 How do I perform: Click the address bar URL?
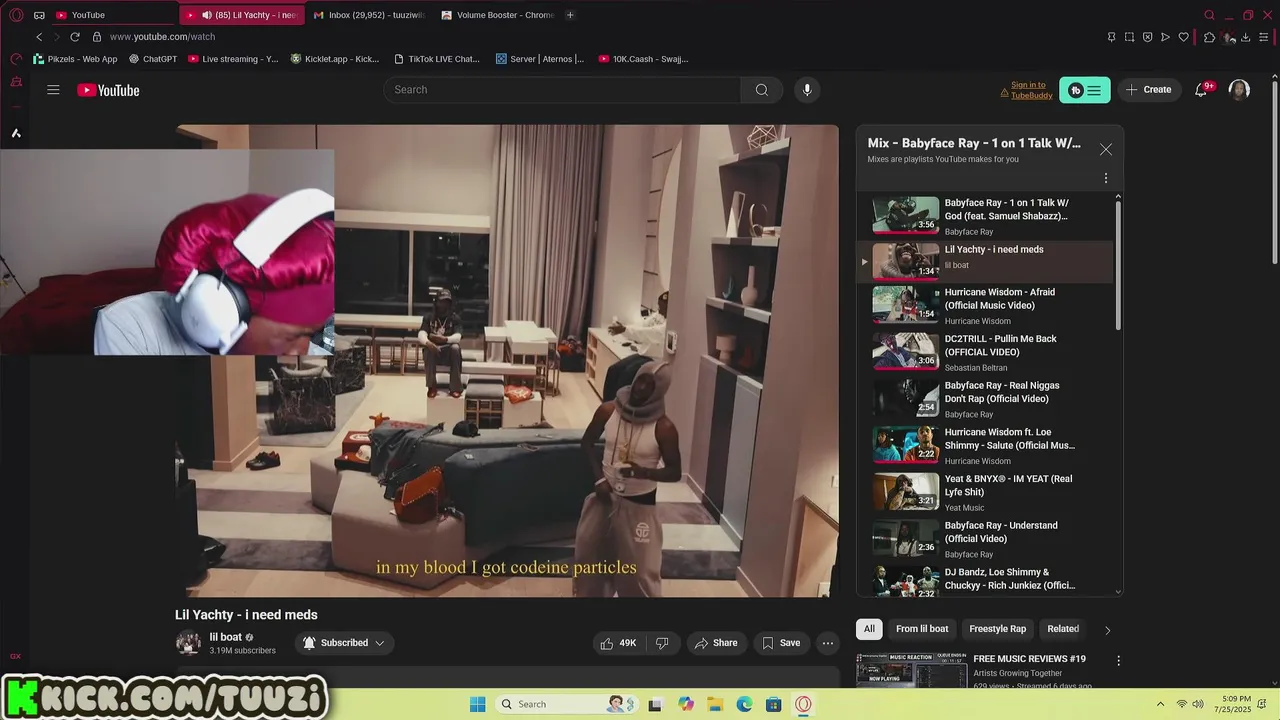click(x=162, y=37)
